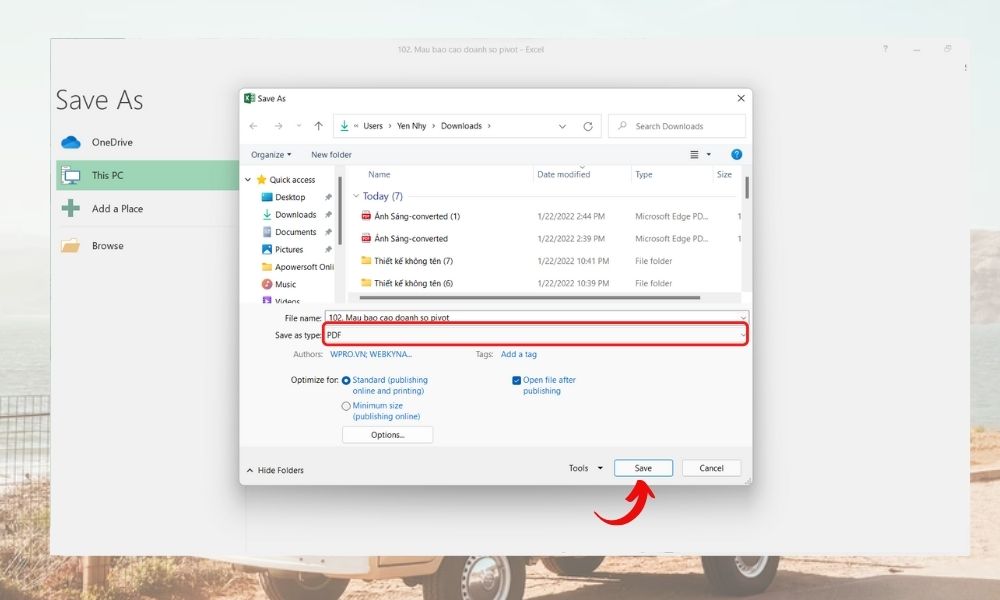Click the Documents icon in navigation pane
Viewport: 1000px width, 600px height.
(267, 232)
